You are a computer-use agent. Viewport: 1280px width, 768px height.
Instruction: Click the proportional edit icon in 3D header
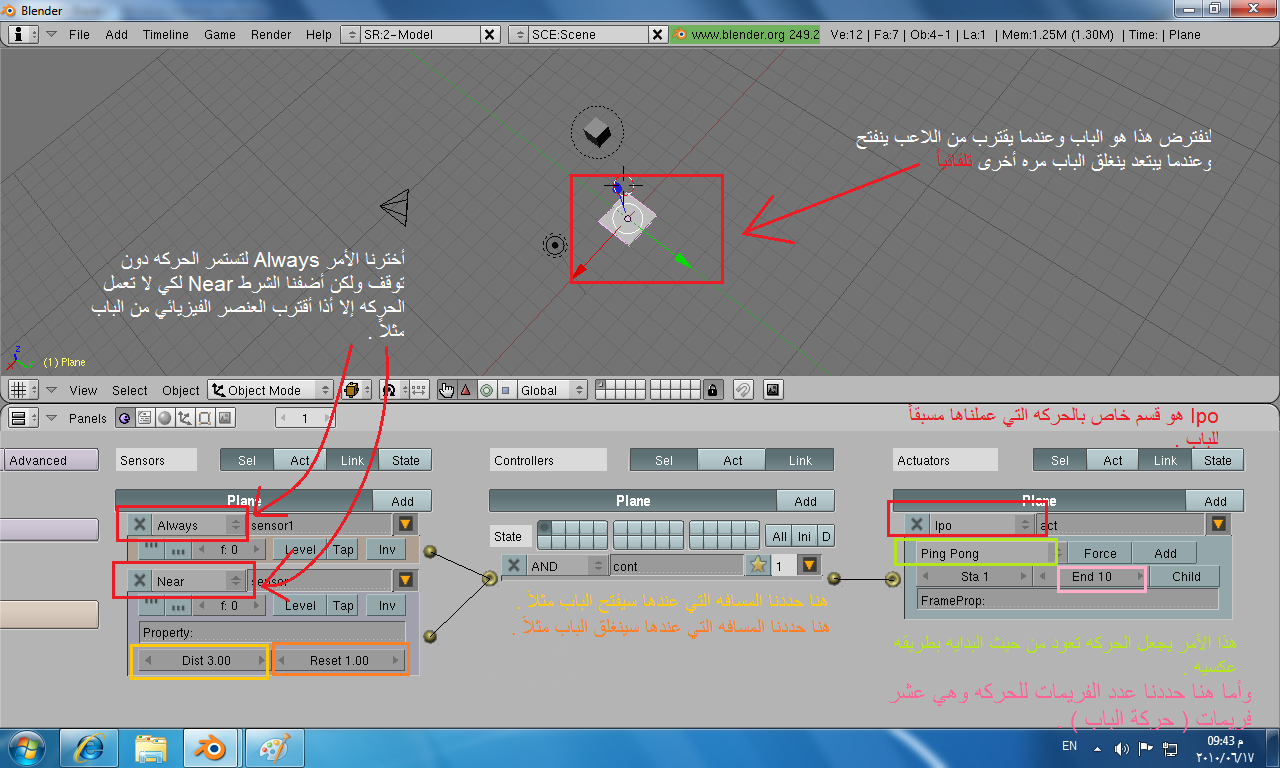coord(743,390)
